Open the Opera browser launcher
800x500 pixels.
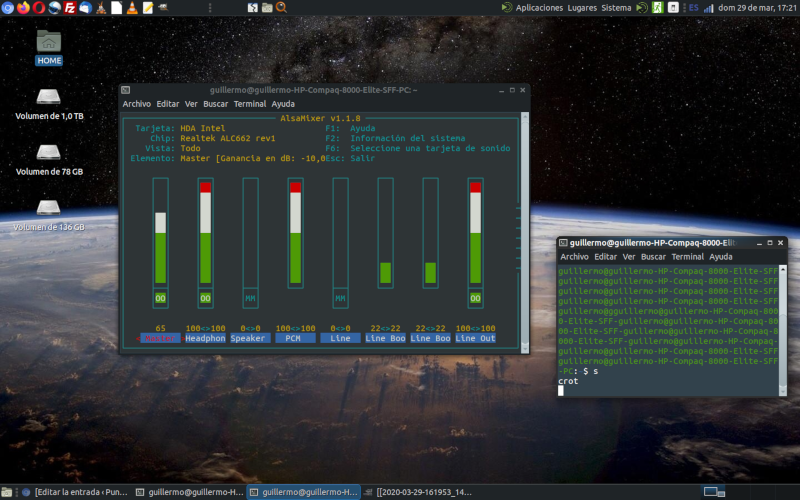pyautogui.click(x=39, y=8)
